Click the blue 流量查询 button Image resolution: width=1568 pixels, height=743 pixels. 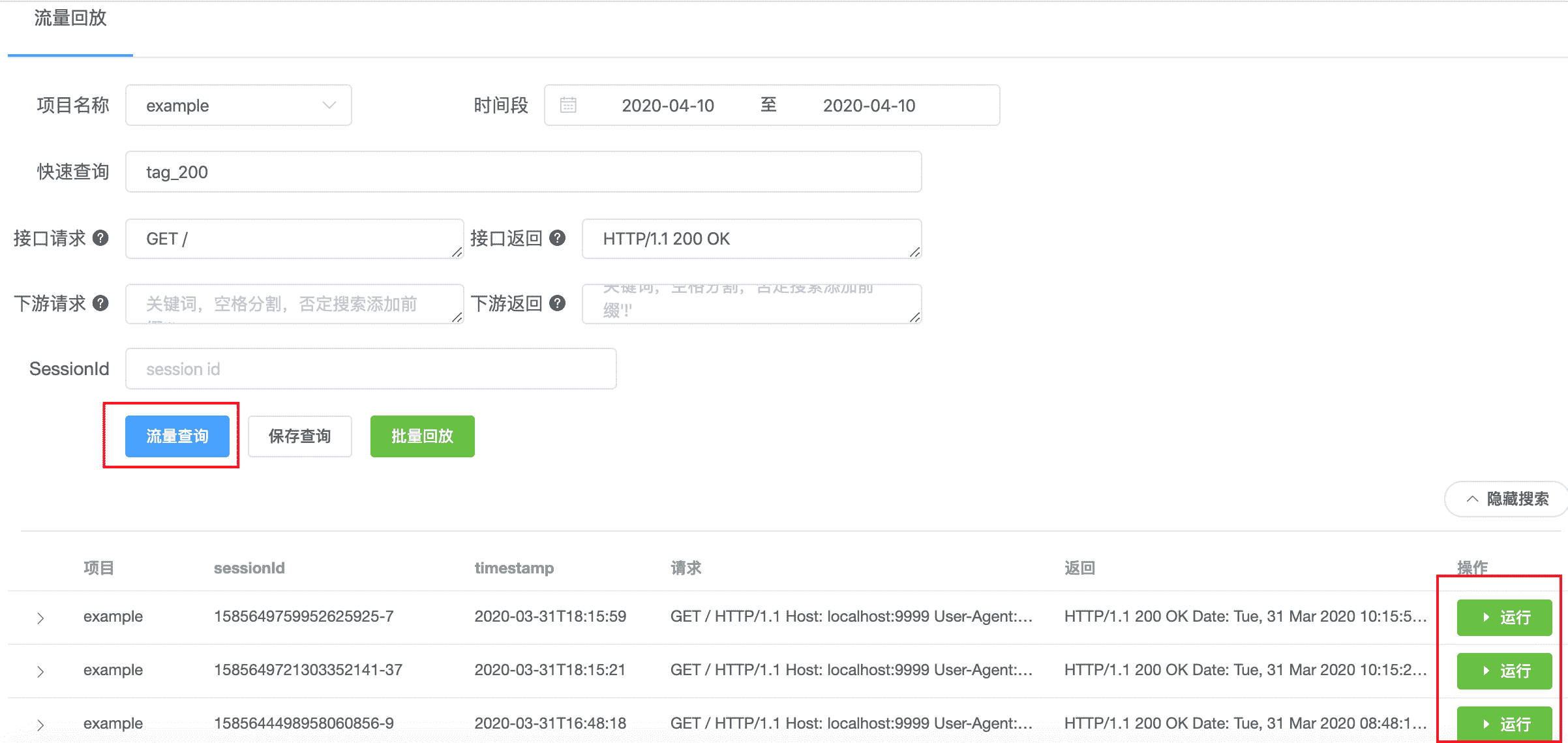tap(177, 436)
